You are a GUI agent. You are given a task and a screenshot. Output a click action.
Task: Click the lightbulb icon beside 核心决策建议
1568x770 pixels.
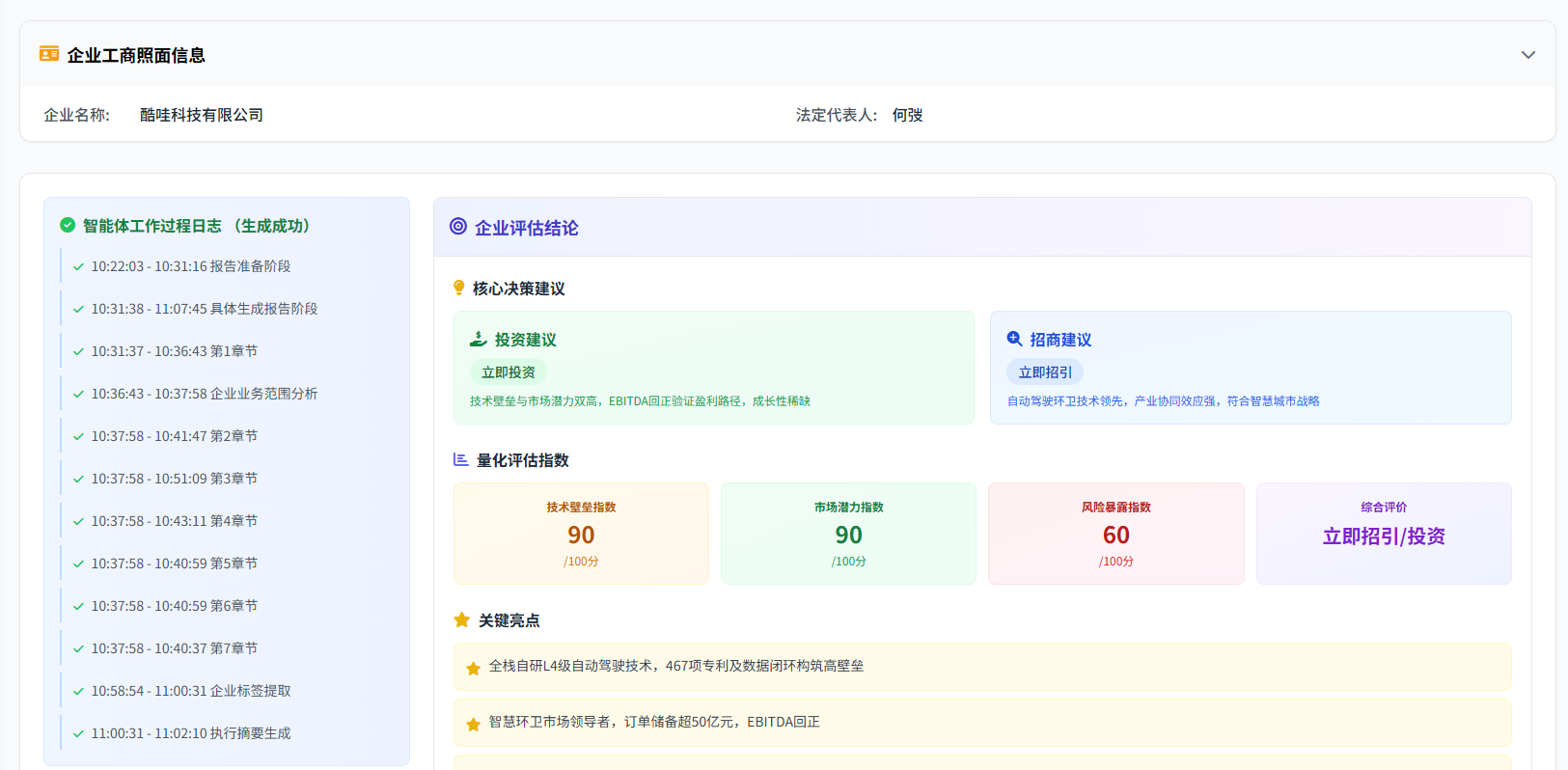point(459,288)
